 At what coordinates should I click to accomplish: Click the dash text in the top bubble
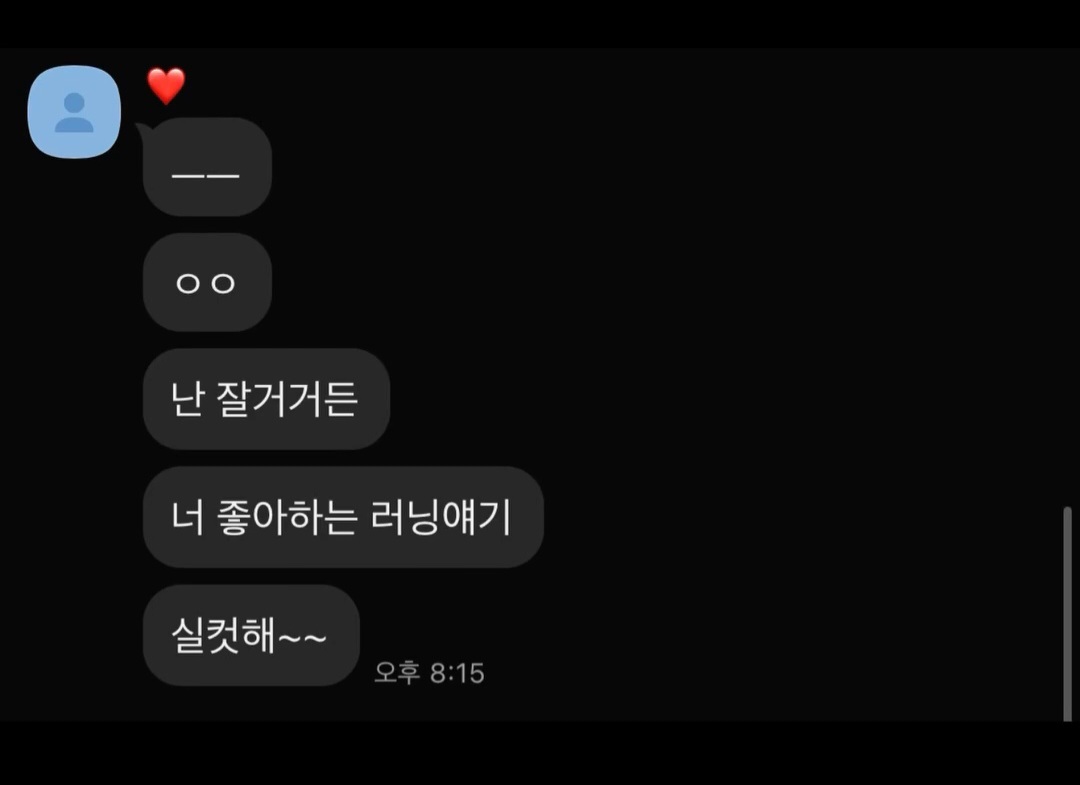(205, 175)
